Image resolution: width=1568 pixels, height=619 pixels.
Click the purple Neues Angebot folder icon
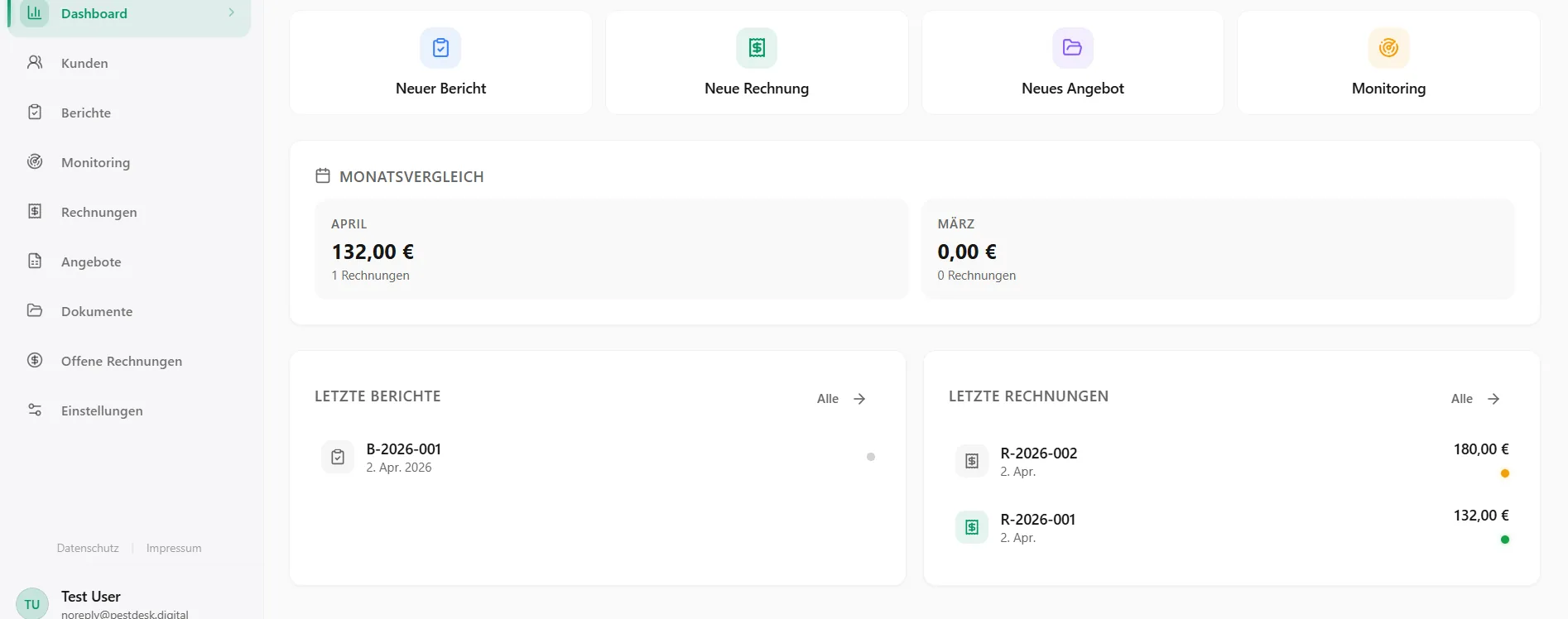click(x=1072, y=48)
